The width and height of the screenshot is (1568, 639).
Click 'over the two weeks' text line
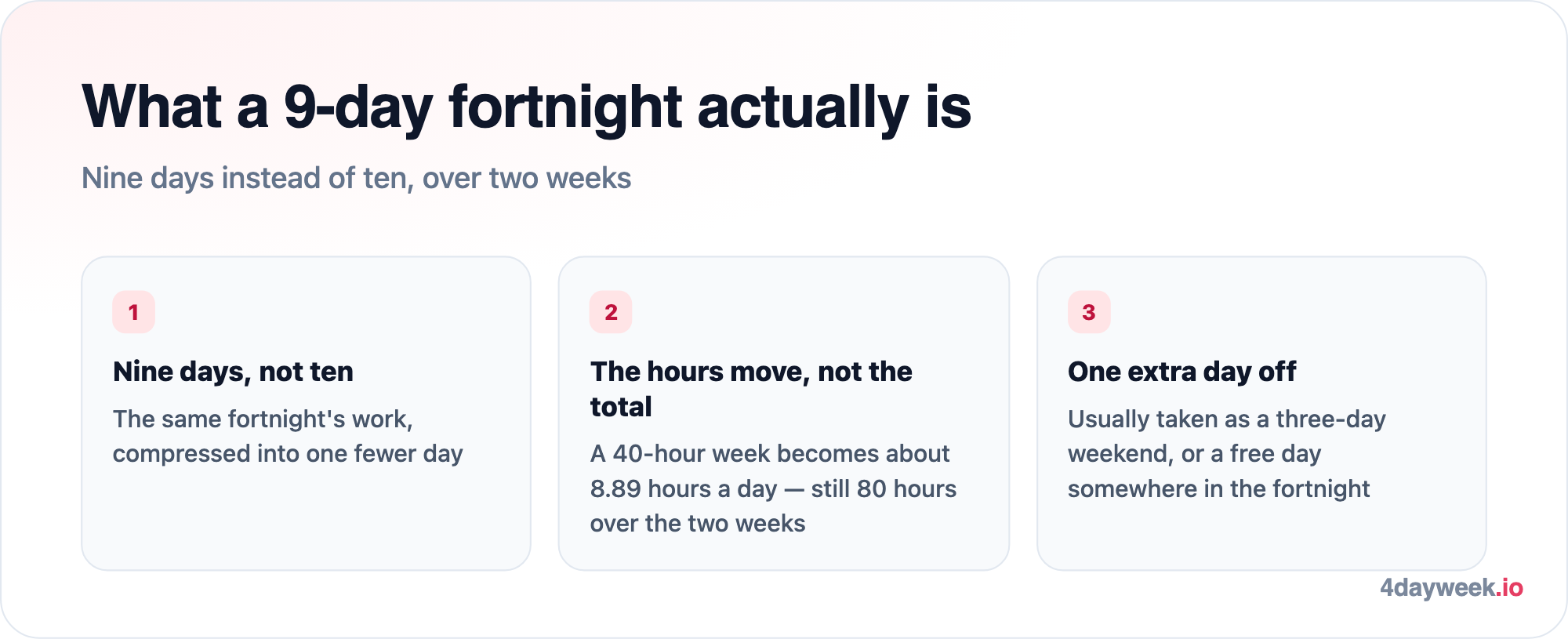(x=698, y=524)
